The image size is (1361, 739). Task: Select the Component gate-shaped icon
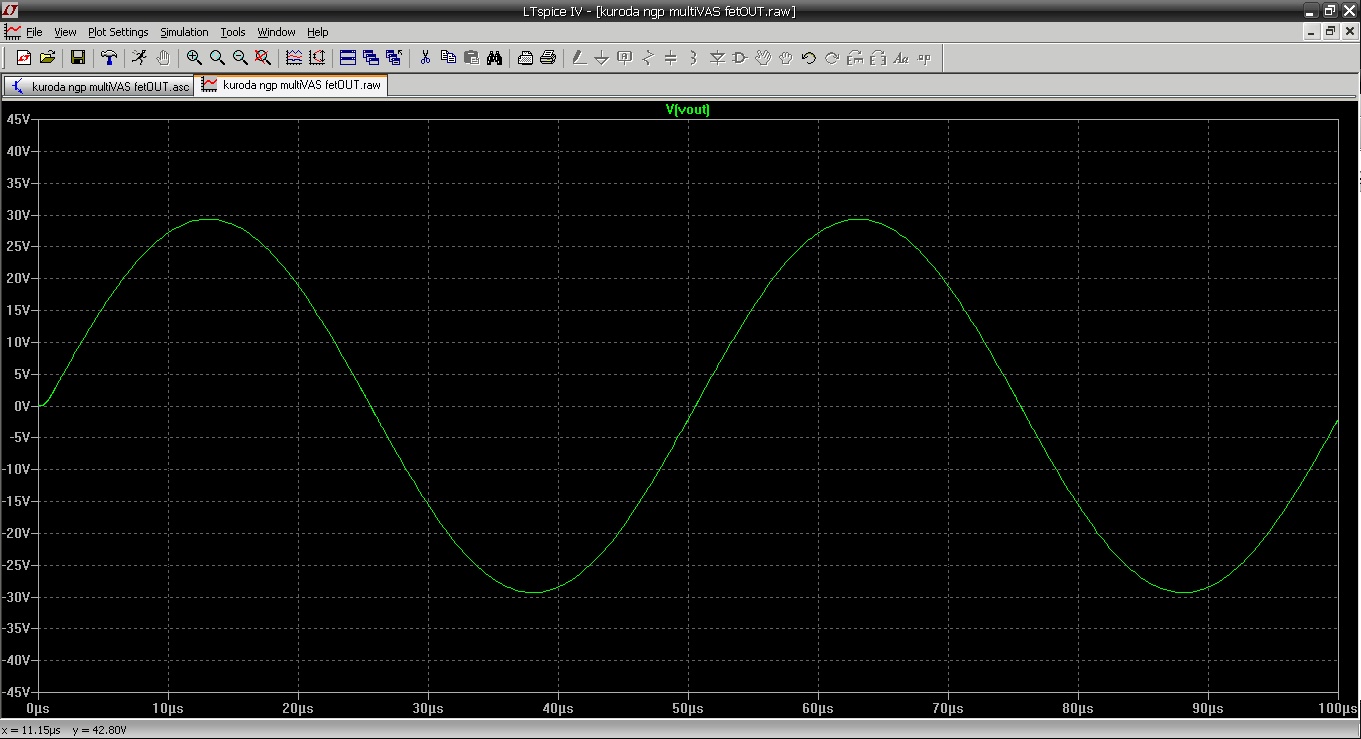pyautogui.click(x=740, y=58)
